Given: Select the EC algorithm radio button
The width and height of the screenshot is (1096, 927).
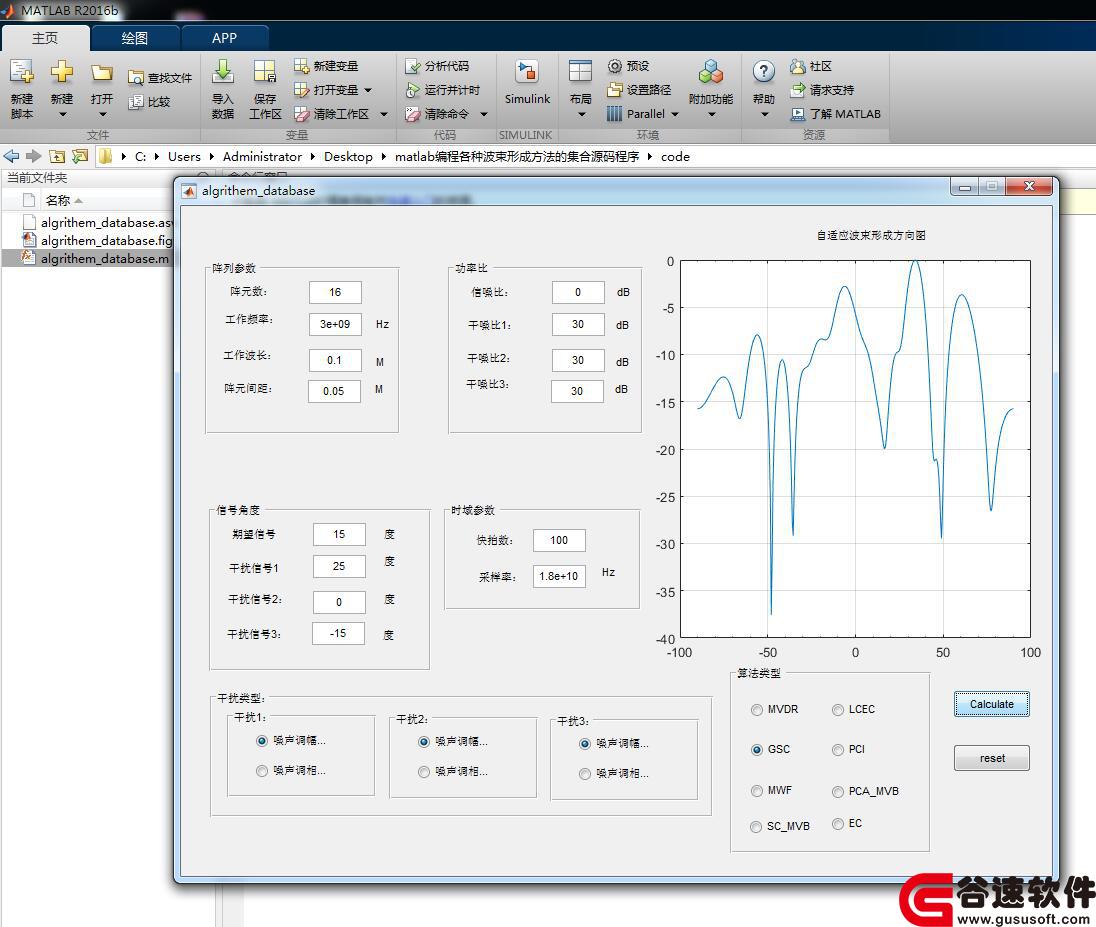Looking at the screenshot, I should tap(838, 824).
